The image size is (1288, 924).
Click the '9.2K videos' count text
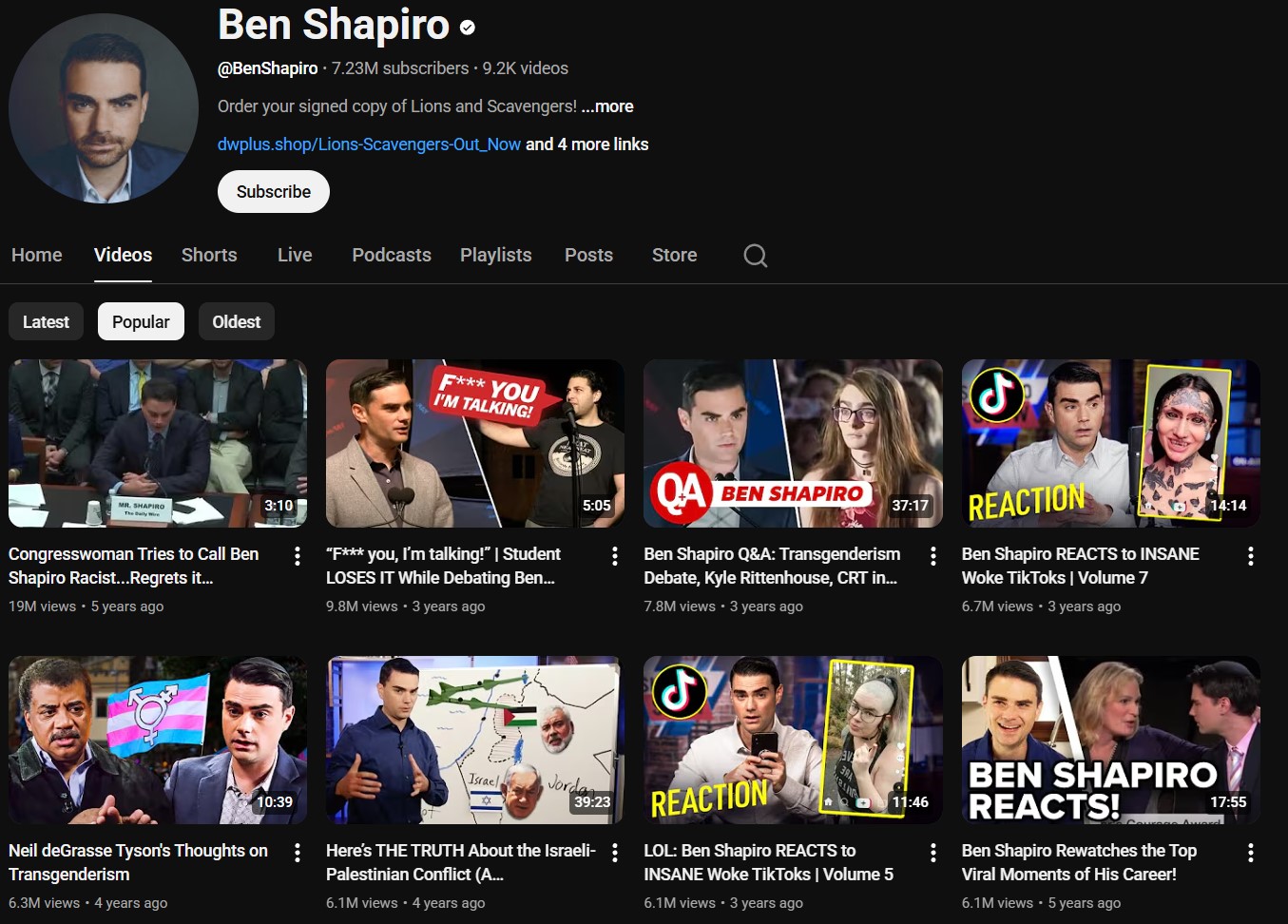526,68
